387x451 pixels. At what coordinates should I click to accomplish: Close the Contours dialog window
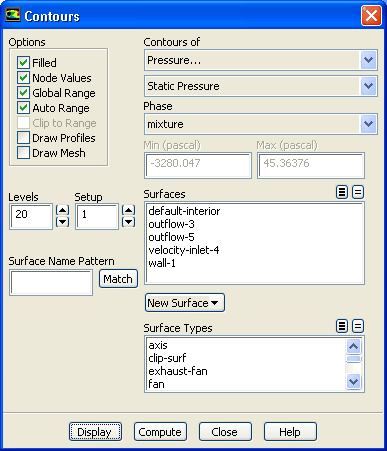371,15
